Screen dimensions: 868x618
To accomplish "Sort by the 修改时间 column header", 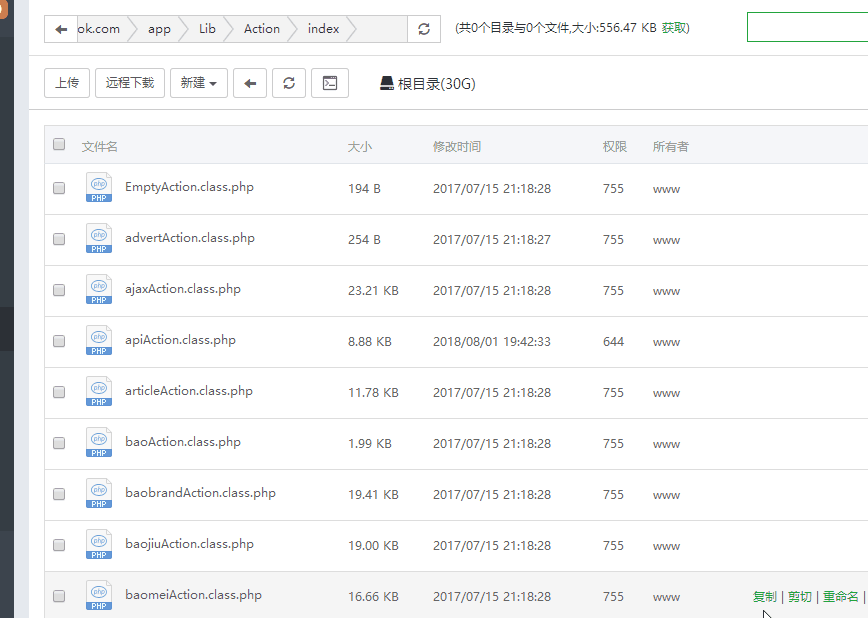I will tap(457, 147).
